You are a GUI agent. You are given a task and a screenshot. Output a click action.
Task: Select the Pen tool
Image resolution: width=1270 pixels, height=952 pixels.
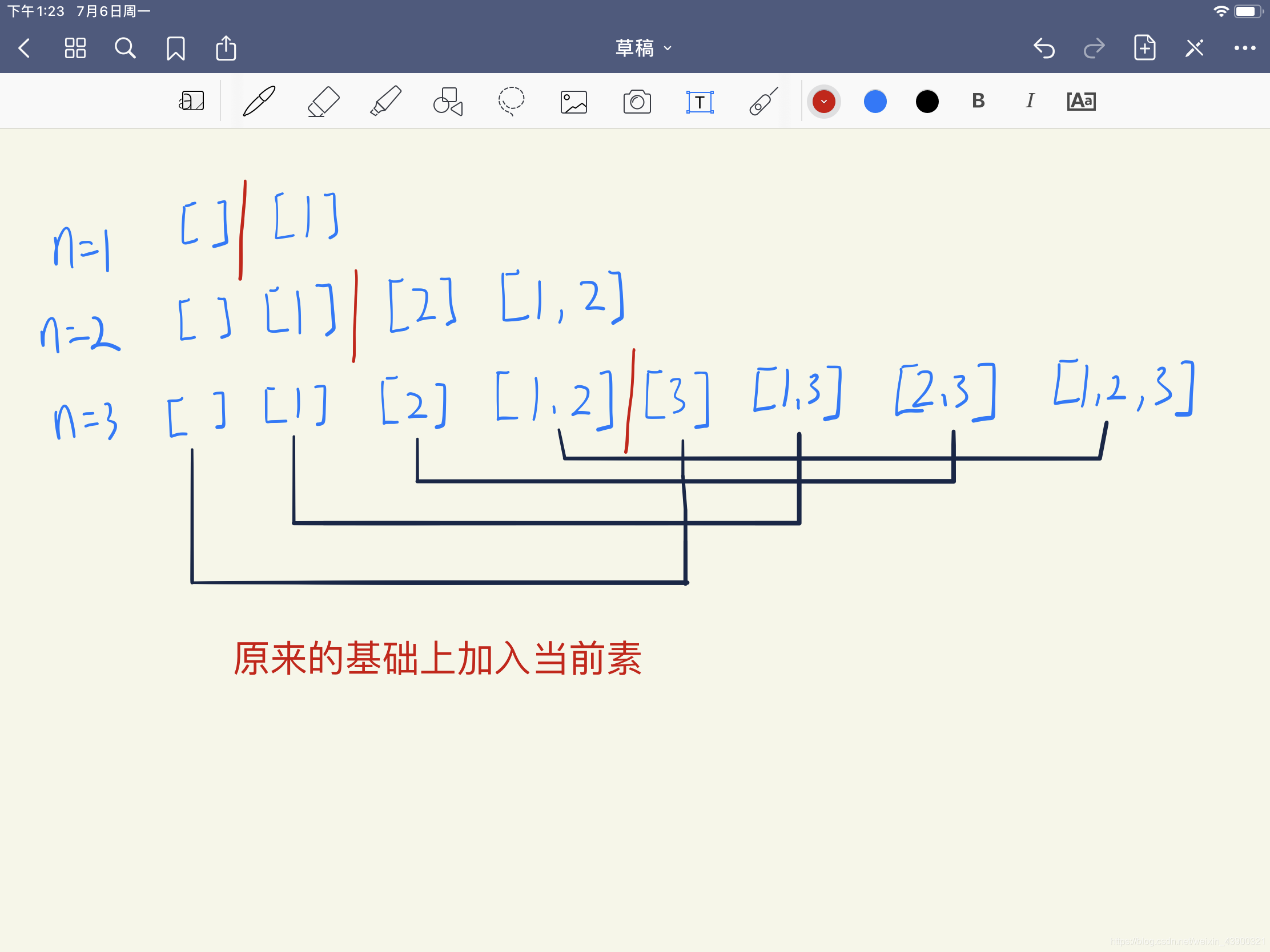pos(259,102)
